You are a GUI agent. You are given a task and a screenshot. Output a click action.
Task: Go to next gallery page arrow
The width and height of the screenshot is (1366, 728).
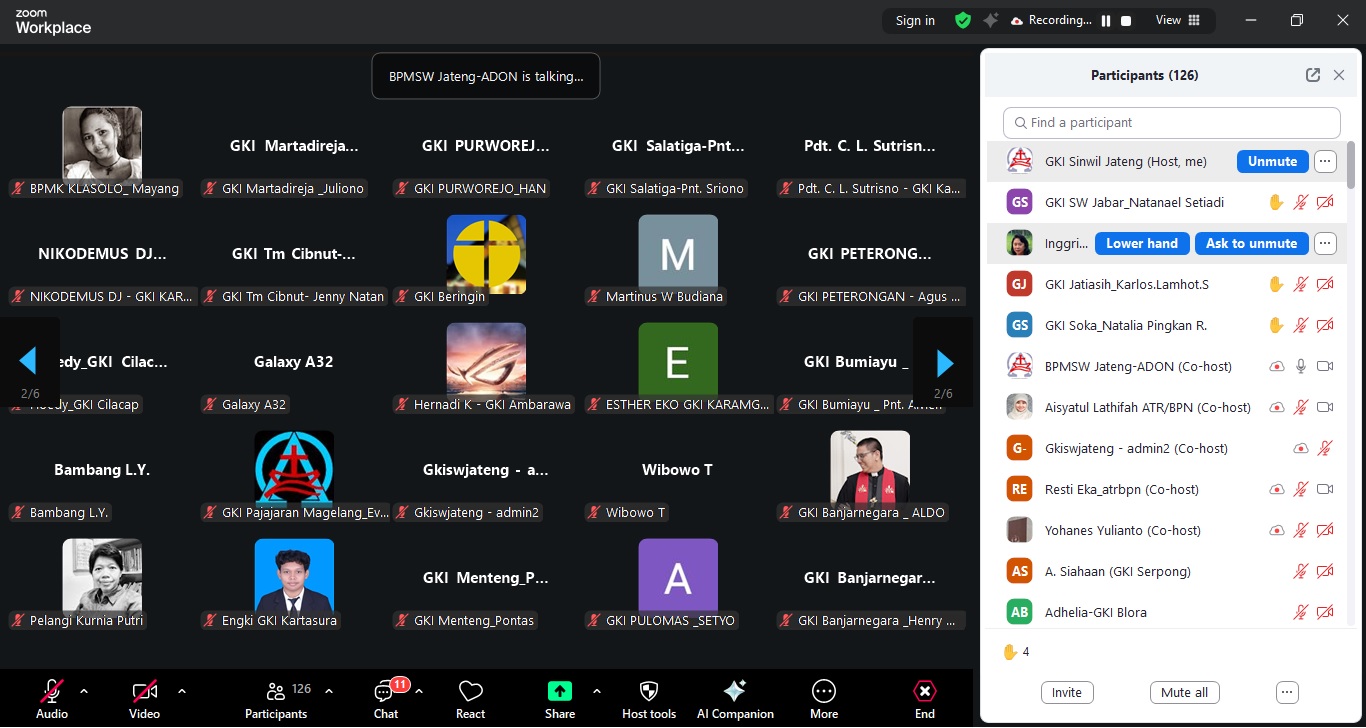pos(943,362)
